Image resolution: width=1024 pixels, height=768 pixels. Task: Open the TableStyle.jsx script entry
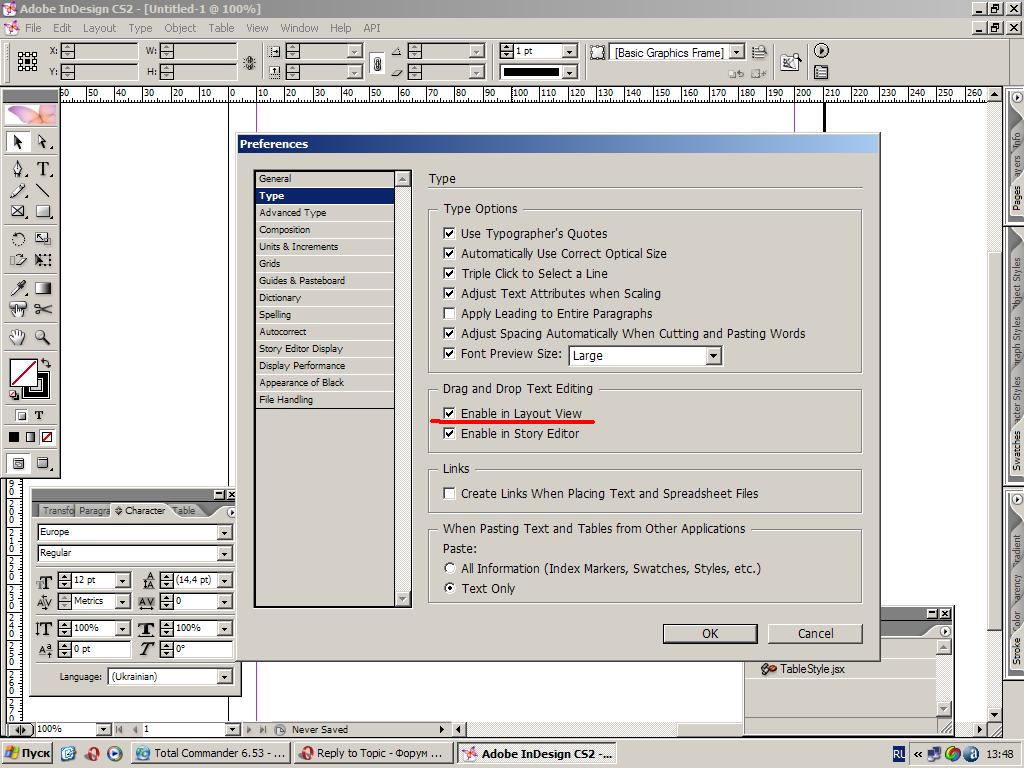812,669
